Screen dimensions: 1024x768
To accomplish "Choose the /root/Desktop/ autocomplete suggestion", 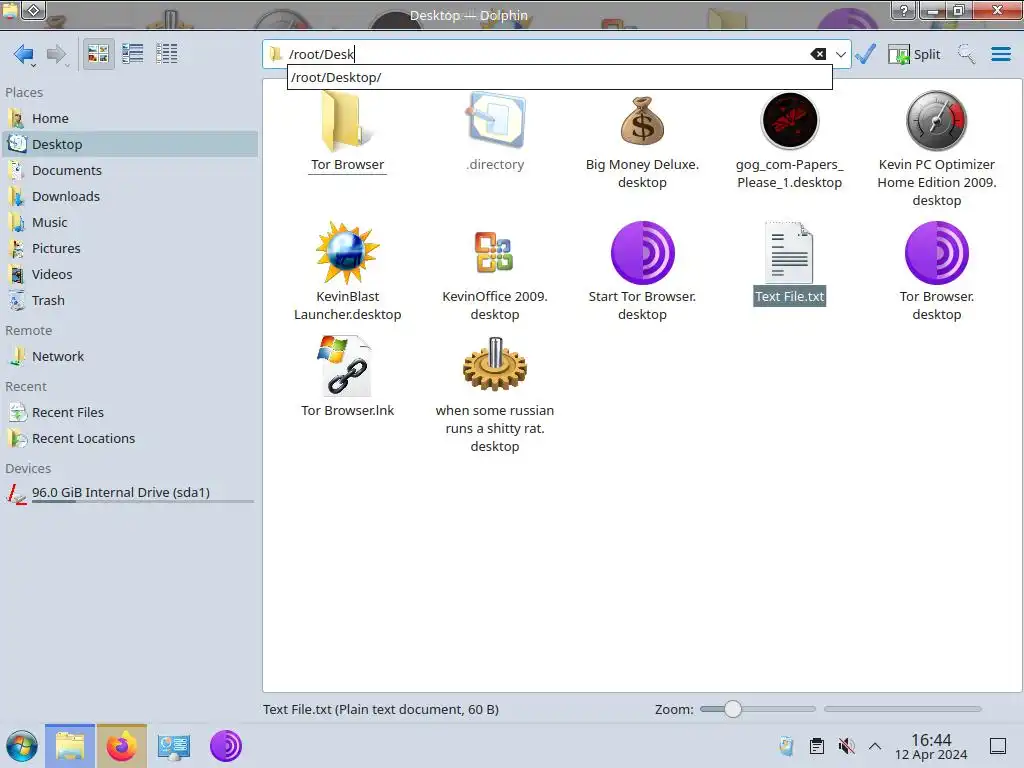I will [560, 77].
